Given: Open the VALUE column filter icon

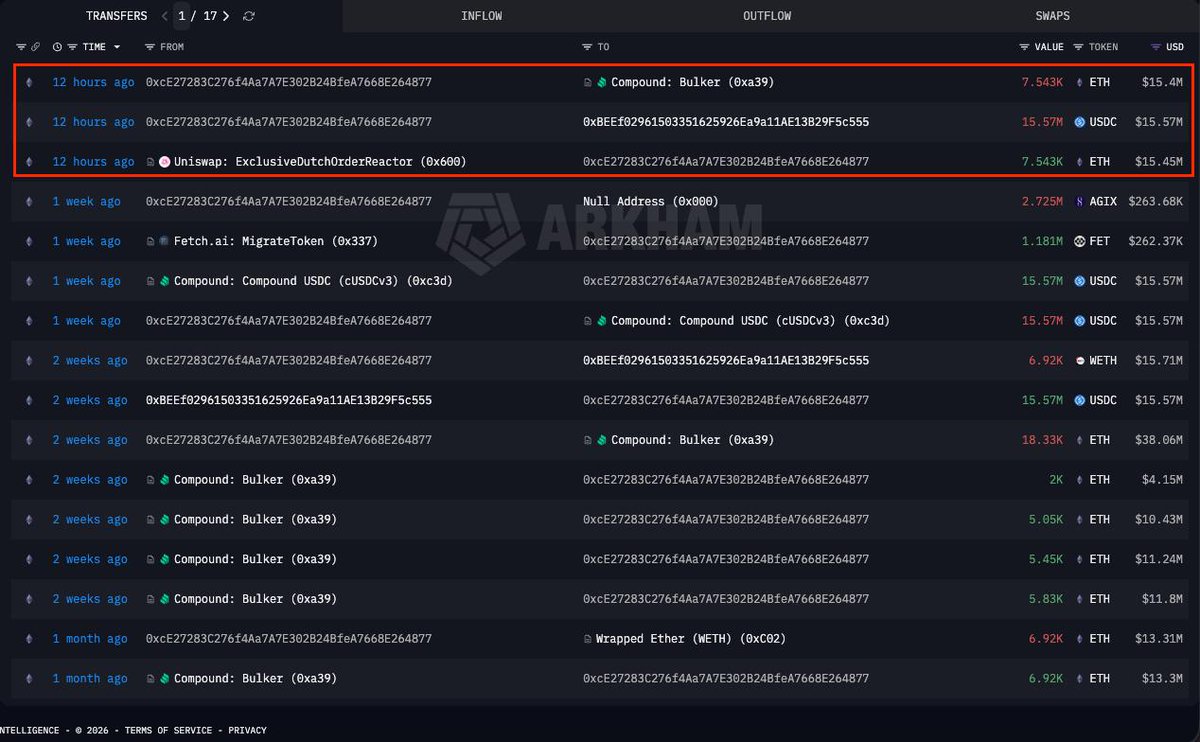Looking at the screenshot, I should 1025,47.
